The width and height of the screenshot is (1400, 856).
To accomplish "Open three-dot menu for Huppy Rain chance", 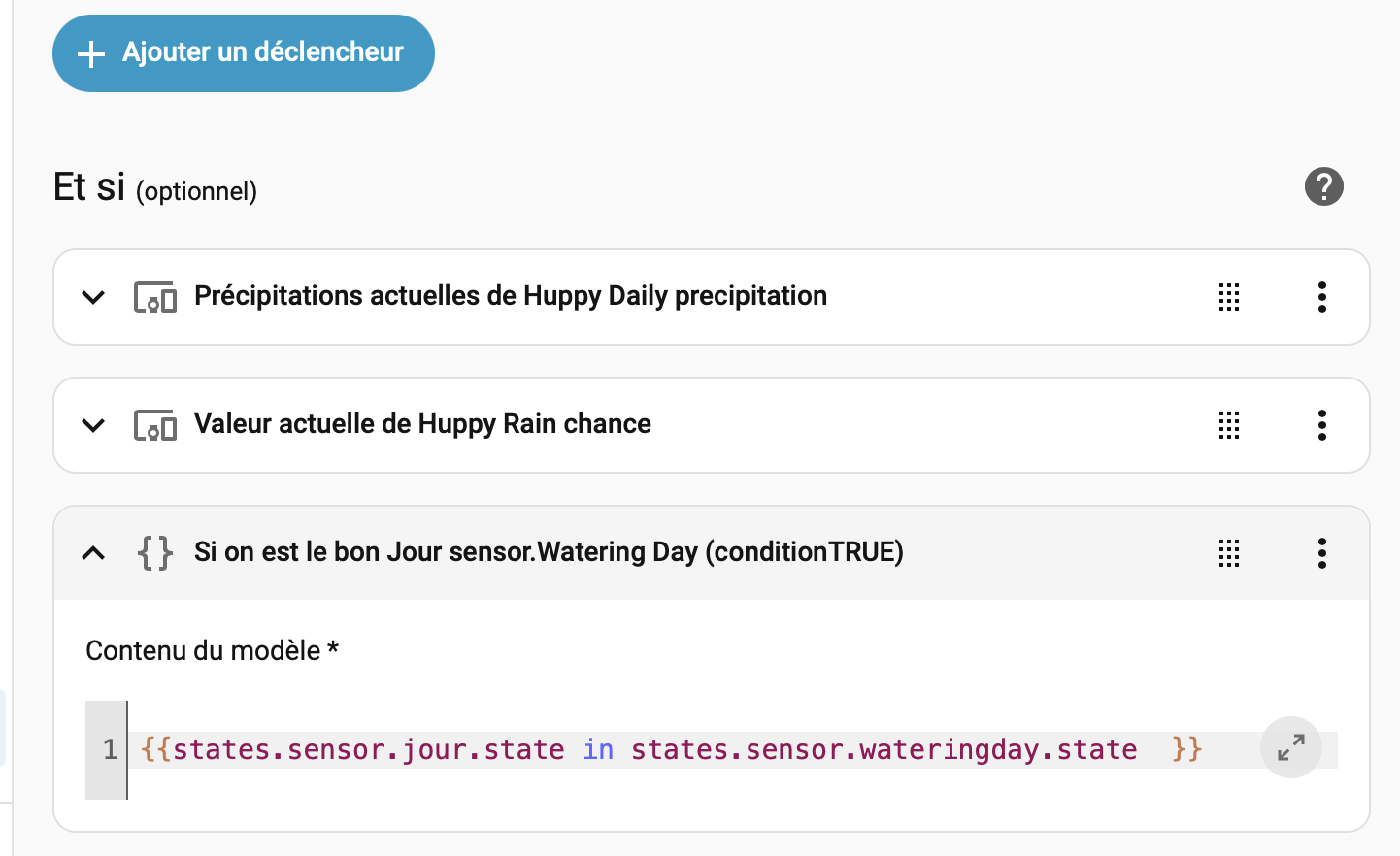I will pyautogui.click(x=1321, y=425).
